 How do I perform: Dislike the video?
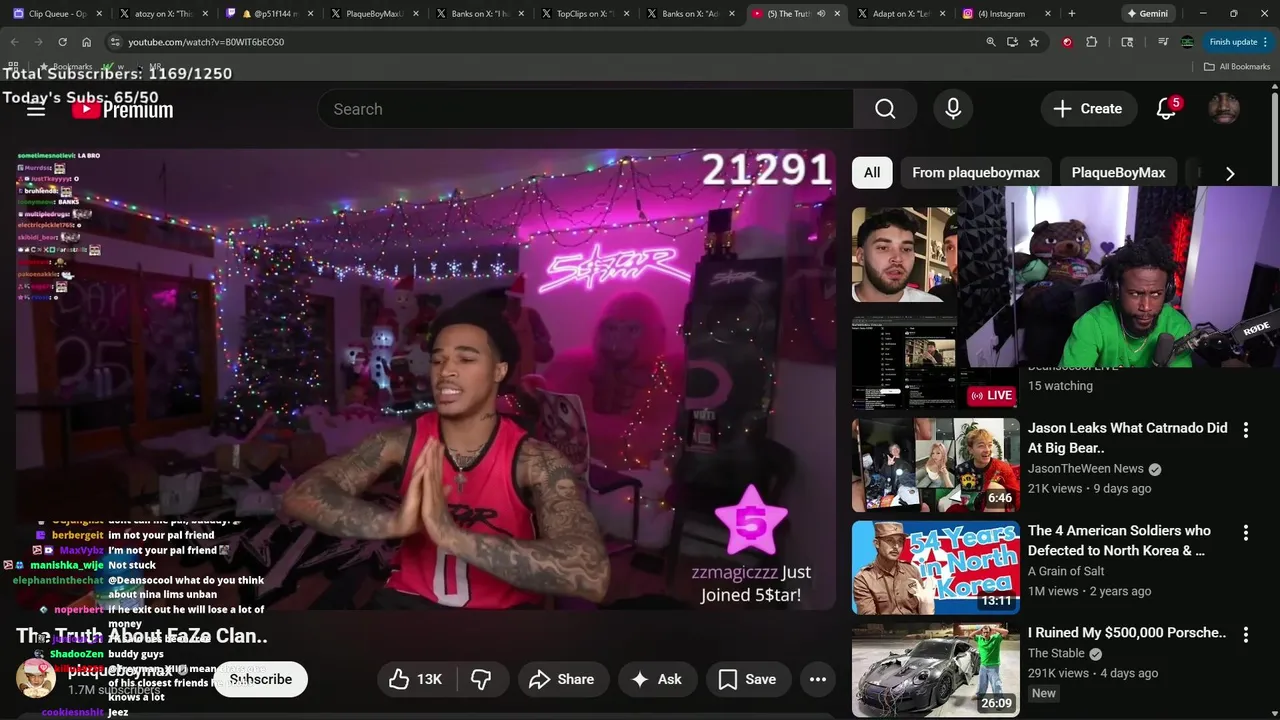481,679
